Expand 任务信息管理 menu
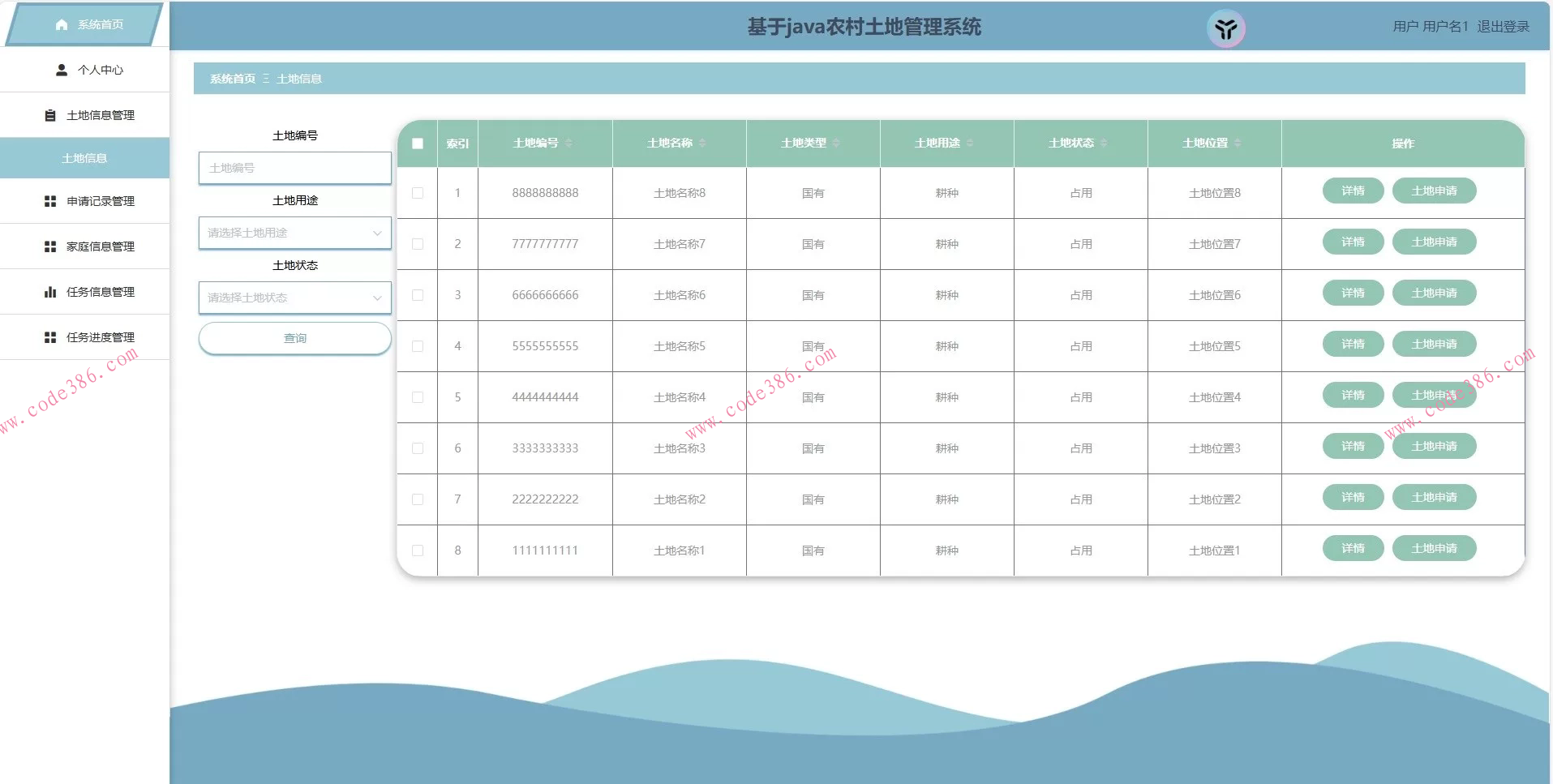The height and width of the screenshot is (784, 1553). pyautogui.click(x=84, y=292)
